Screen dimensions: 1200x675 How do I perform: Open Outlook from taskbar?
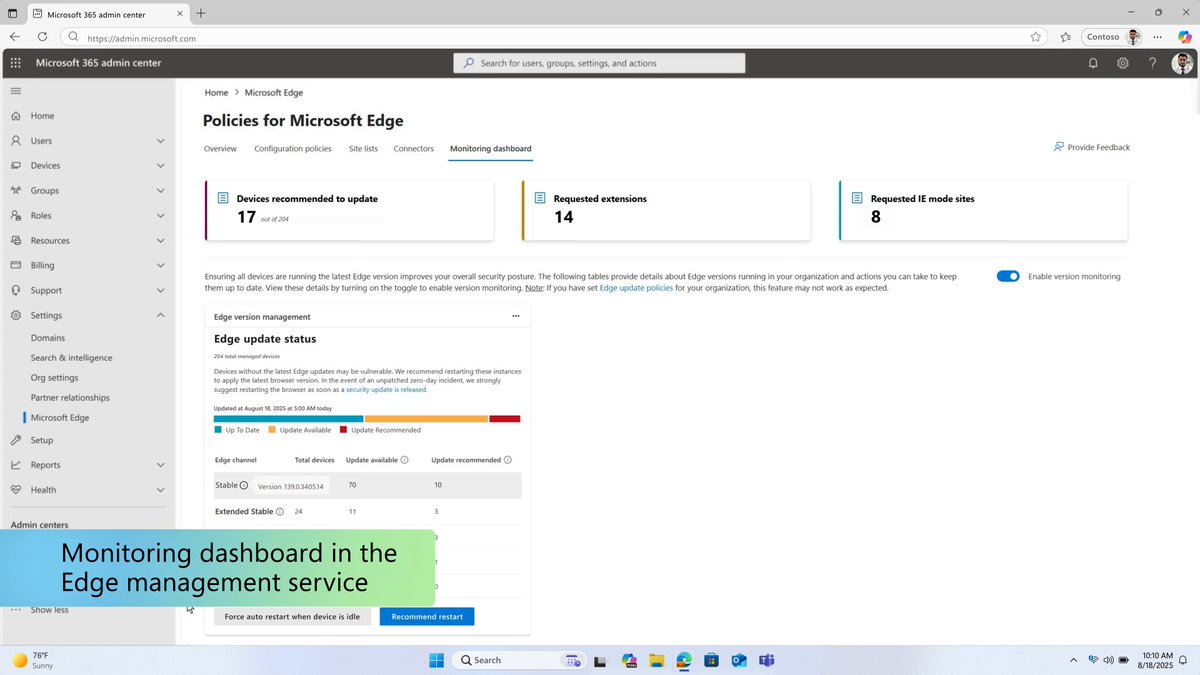pyautogui.click(x=739, y=660)
